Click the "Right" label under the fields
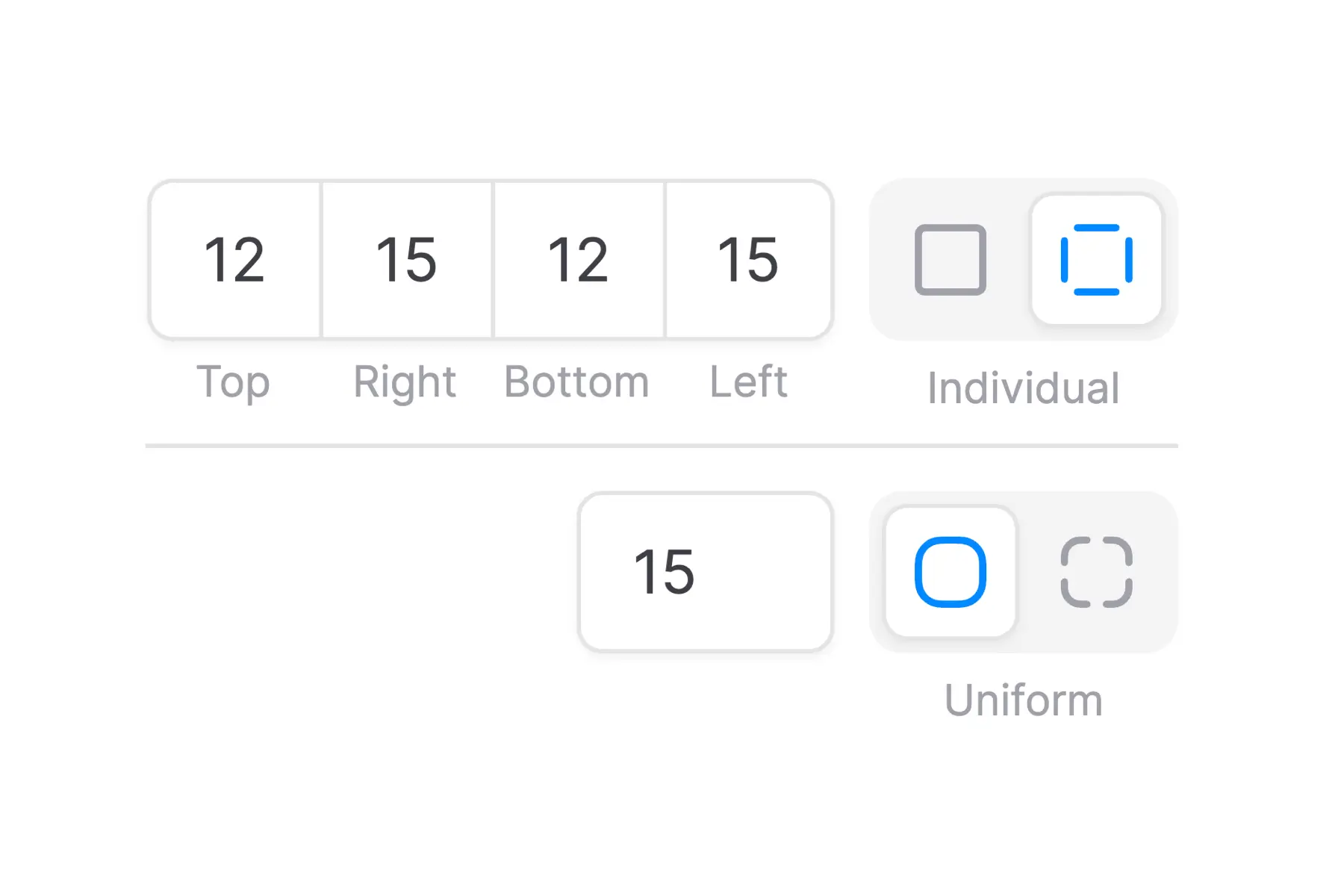The width and height of the screenshot is (1344, 896). (405, 382)
